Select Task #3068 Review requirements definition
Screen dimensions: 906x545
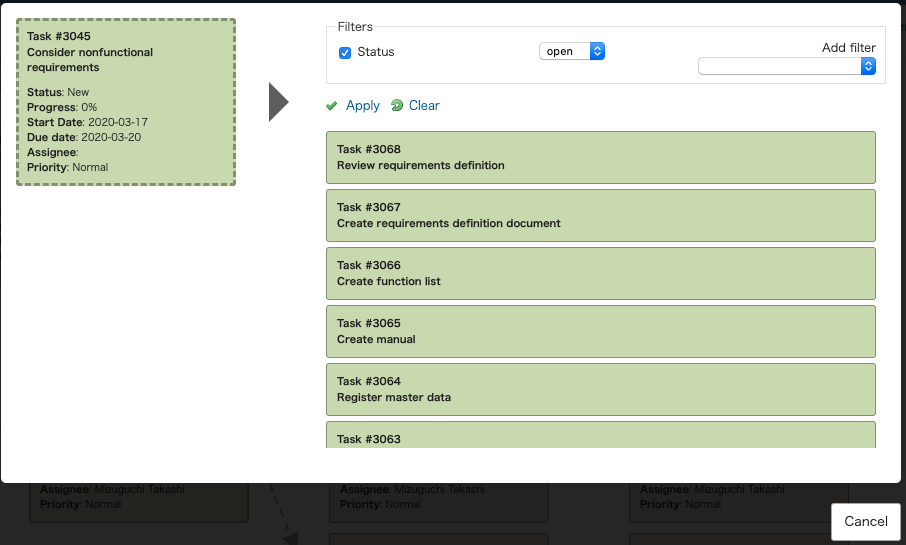pos(601,157)
